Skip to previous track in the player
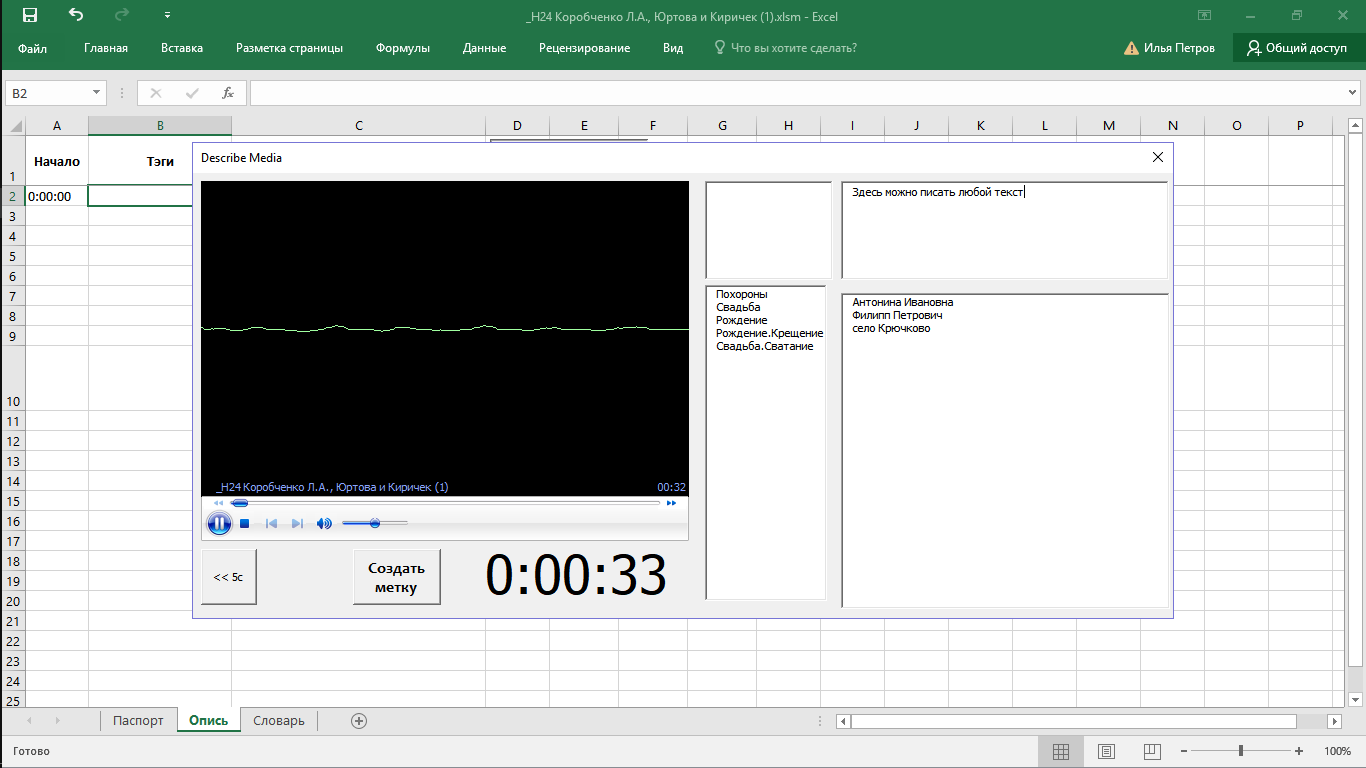The height and width of the screenshot is (768, 1366). click(271, 523)
